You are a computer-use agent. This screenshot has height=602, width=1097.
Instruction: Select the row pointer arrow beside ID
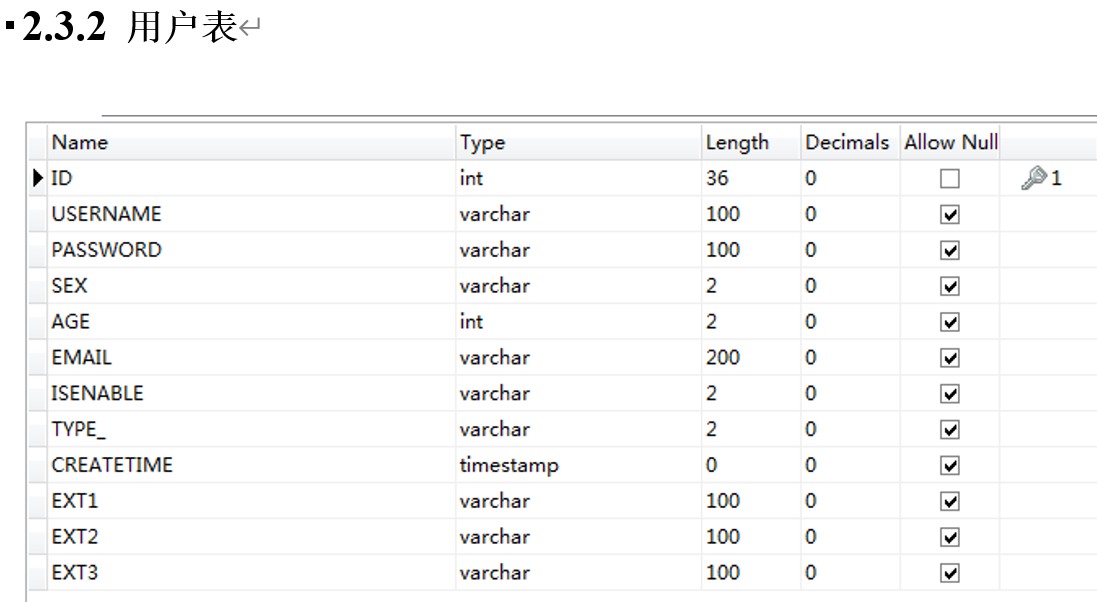pyautogui.click(x=38, y=178)
